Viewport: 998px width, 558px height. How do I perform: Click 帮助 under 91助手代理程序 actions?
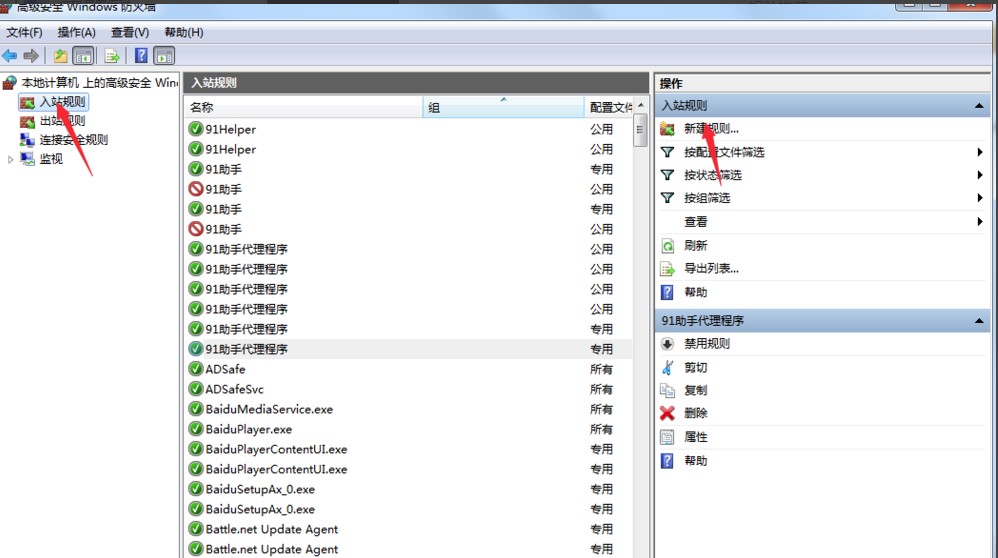click(x=696, y=461)
